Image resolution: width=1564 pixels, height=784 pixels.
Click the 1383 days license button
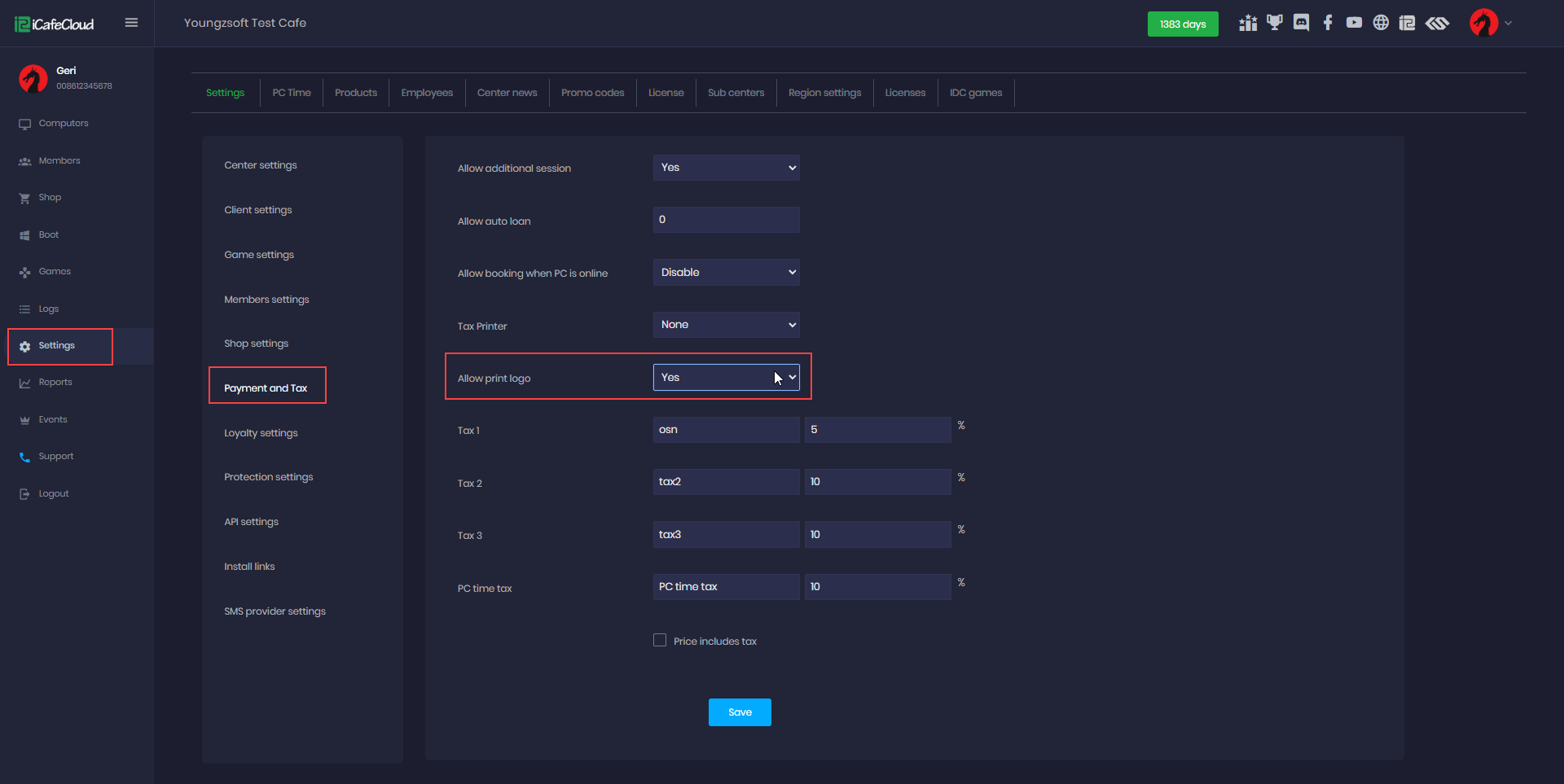pos(1183,24)
